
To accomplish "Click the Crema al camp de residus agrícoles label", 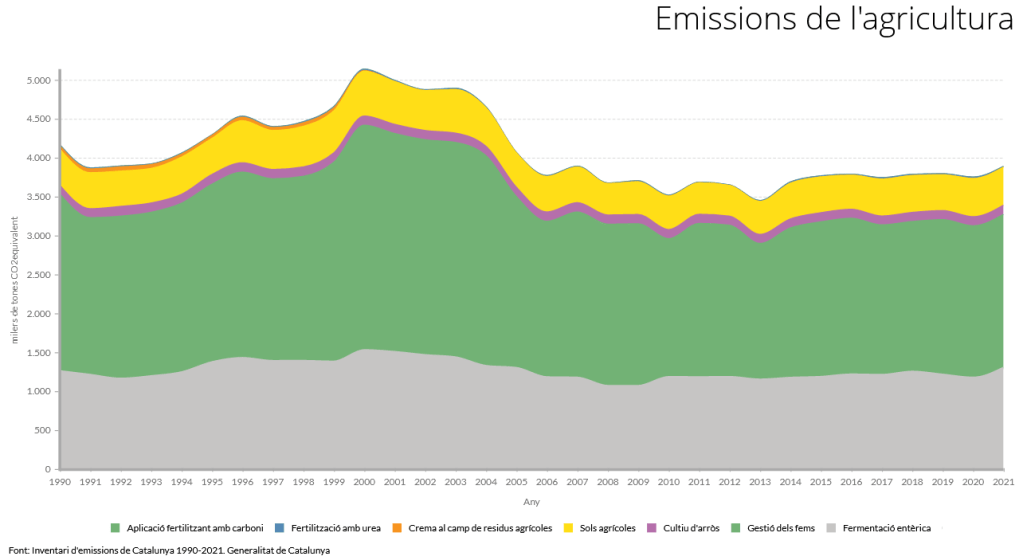I will tap(480, 527).
